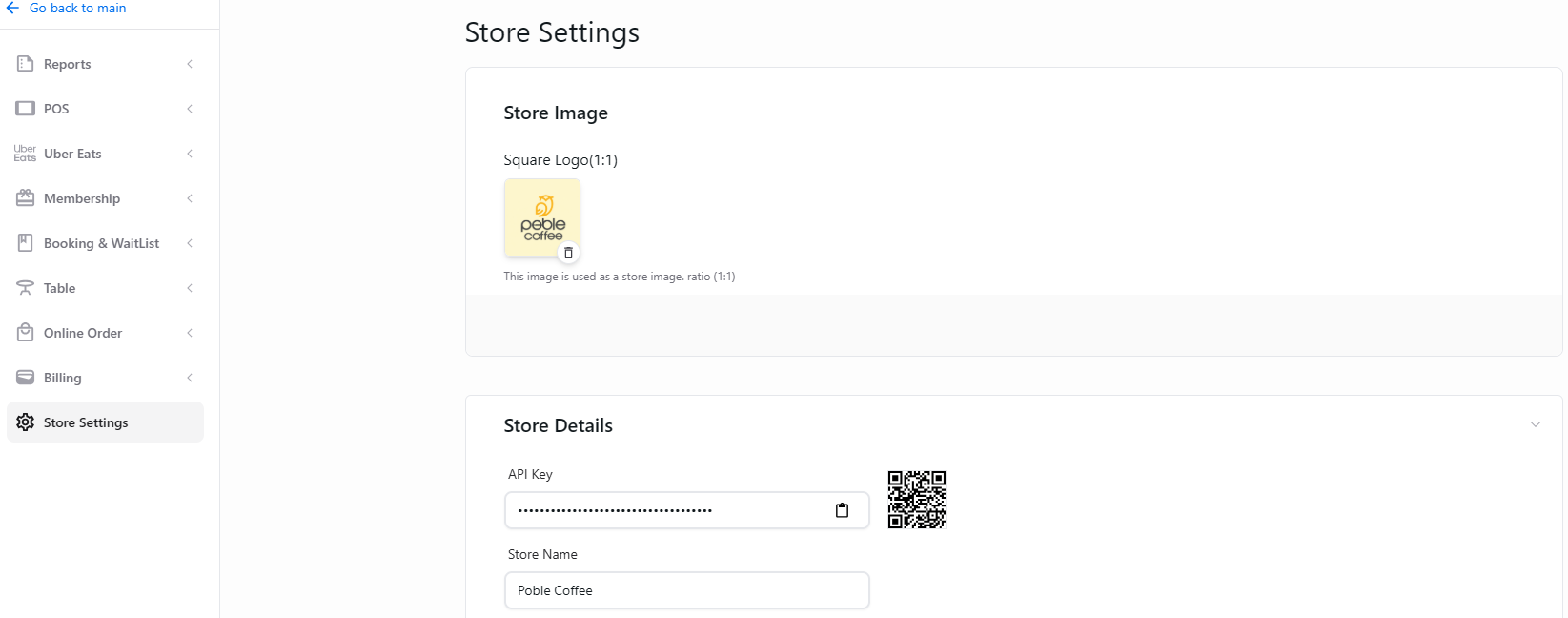Click the Billing card icon
This screenshot has height=618, width=1568.
click(x=26, y=378)
